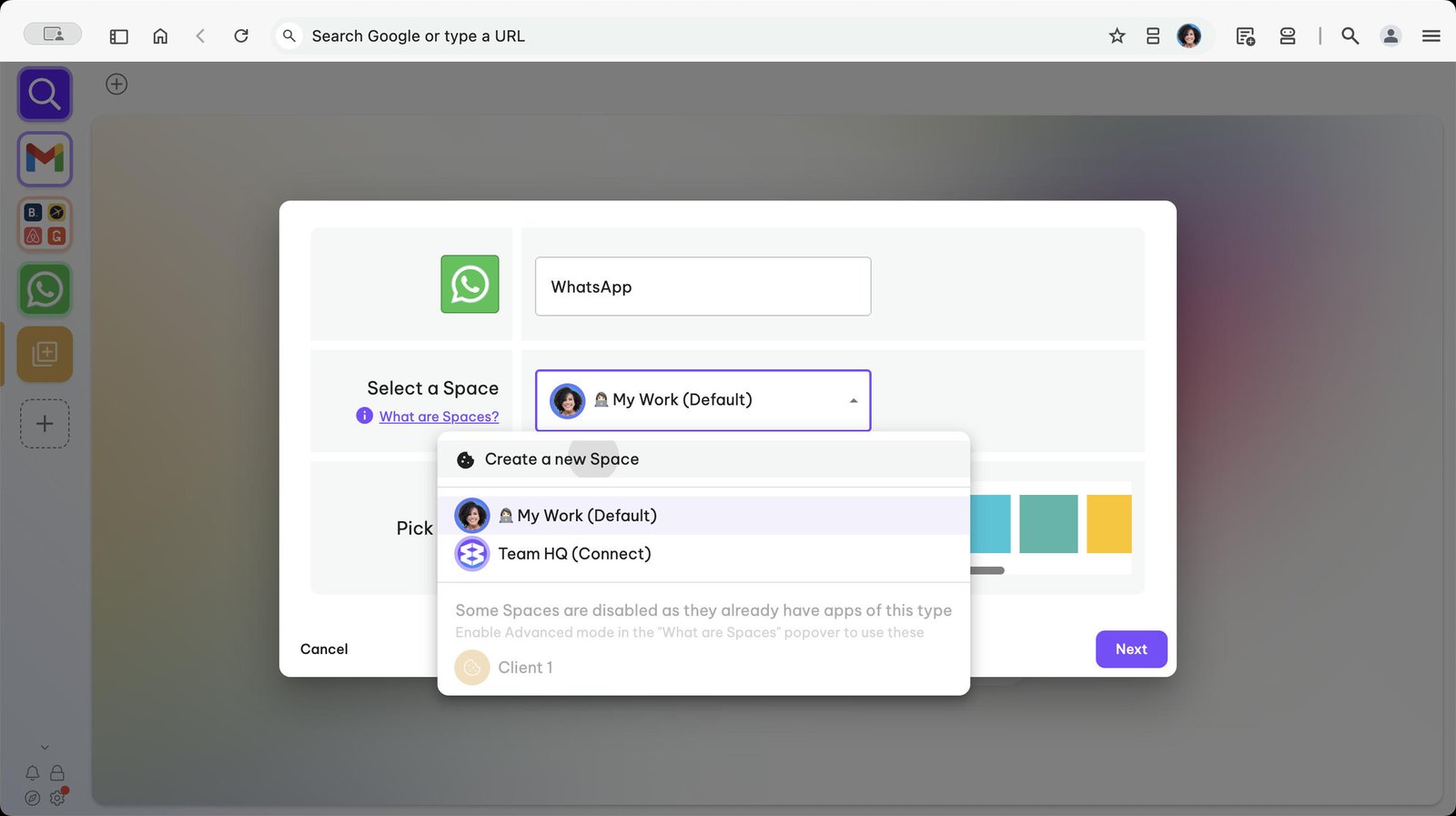Click the WhatsApp name input field
This screenshot has height=816, width=1456.
(x=703, y=287)
